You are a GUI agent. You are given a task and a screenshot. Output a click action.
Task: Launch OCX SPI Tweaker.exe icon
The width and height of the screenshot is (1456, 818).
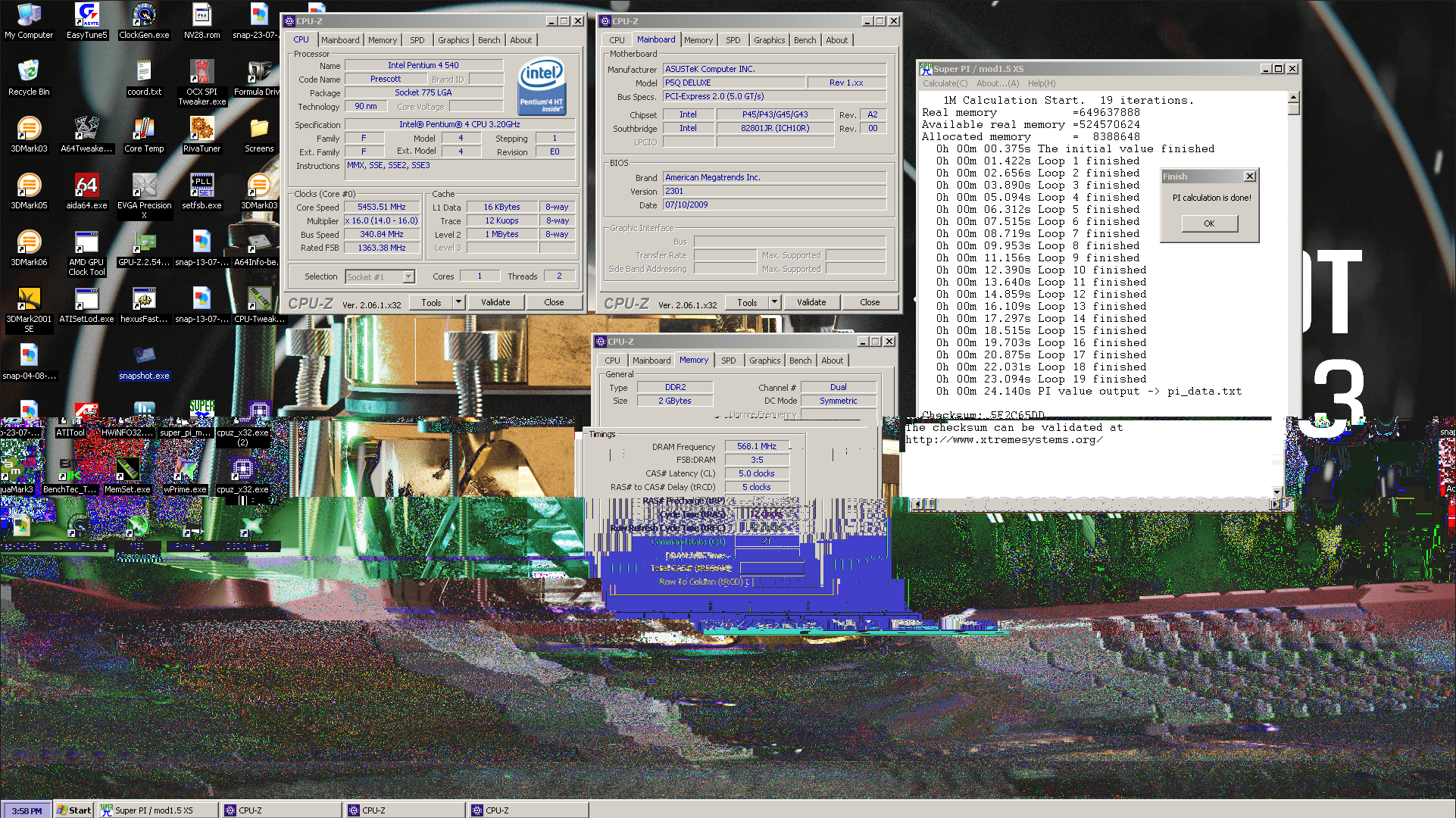tap(202, 83)
